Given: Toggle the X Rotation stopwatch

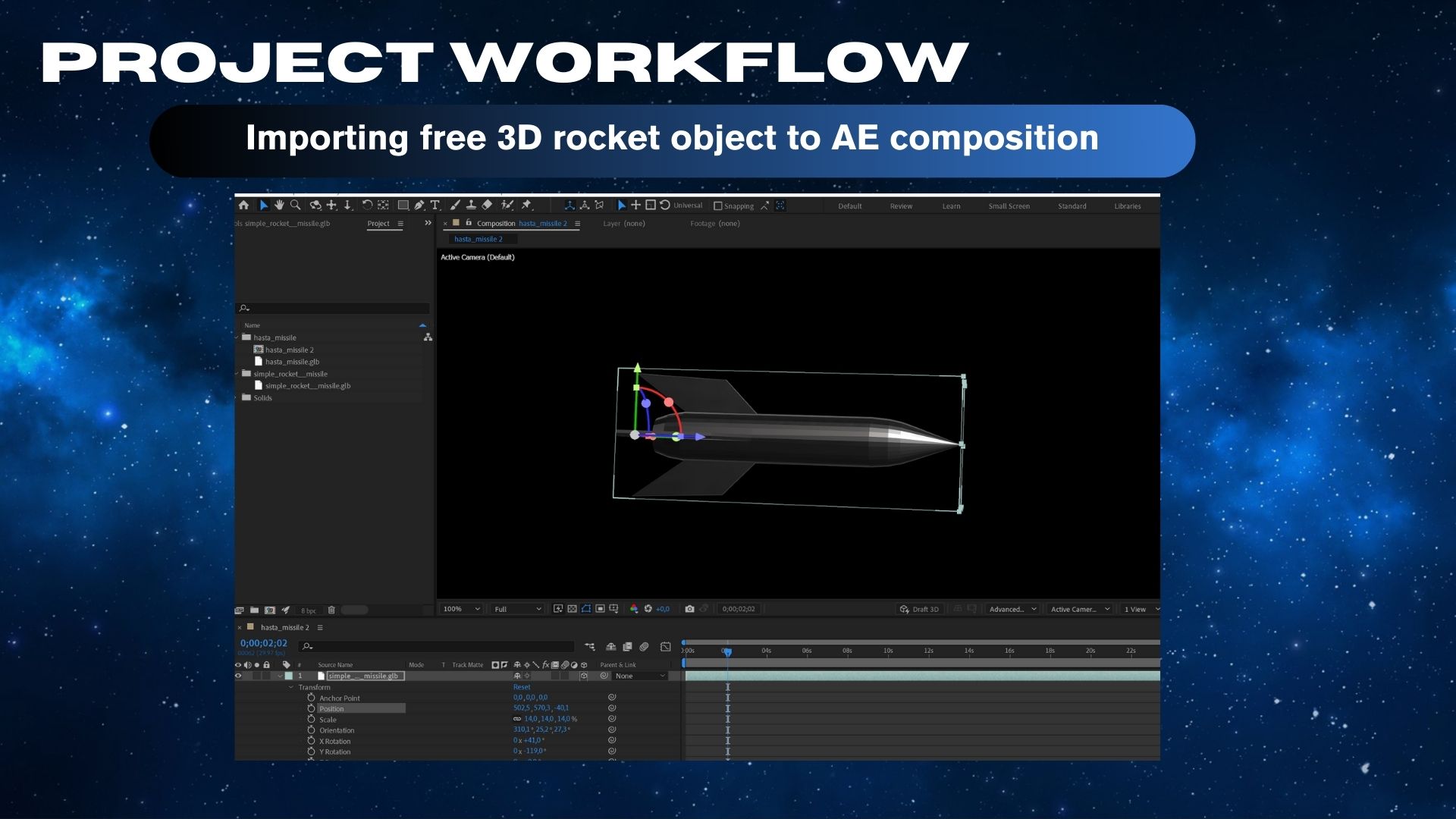Looking at the screenshot, I should point(311,741).
